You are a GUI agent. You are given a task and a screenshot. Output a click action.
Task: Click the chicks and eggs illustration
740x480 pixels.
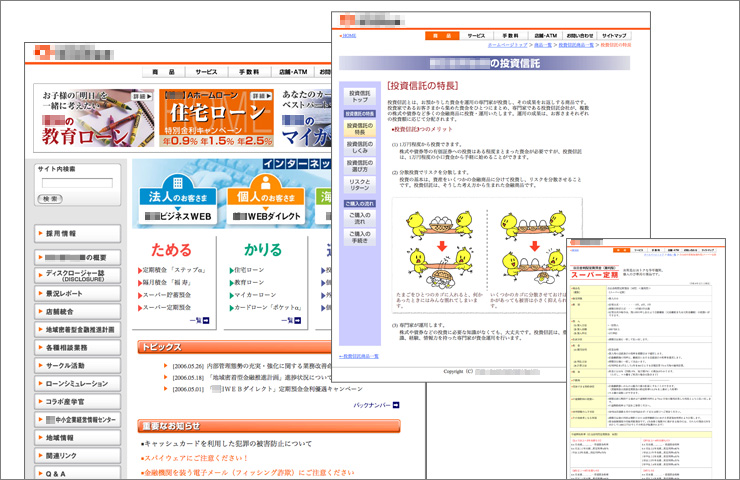(486, 255)
